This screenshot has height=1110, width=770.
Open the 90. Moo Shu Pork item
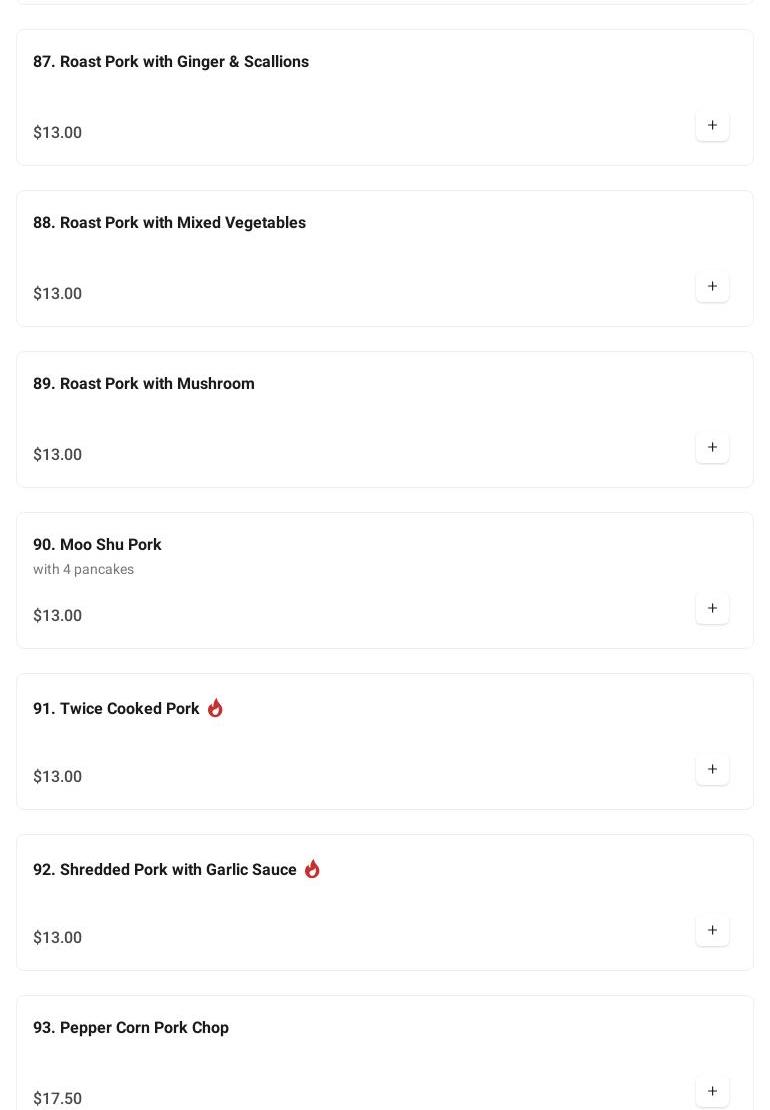coord(97,545)
